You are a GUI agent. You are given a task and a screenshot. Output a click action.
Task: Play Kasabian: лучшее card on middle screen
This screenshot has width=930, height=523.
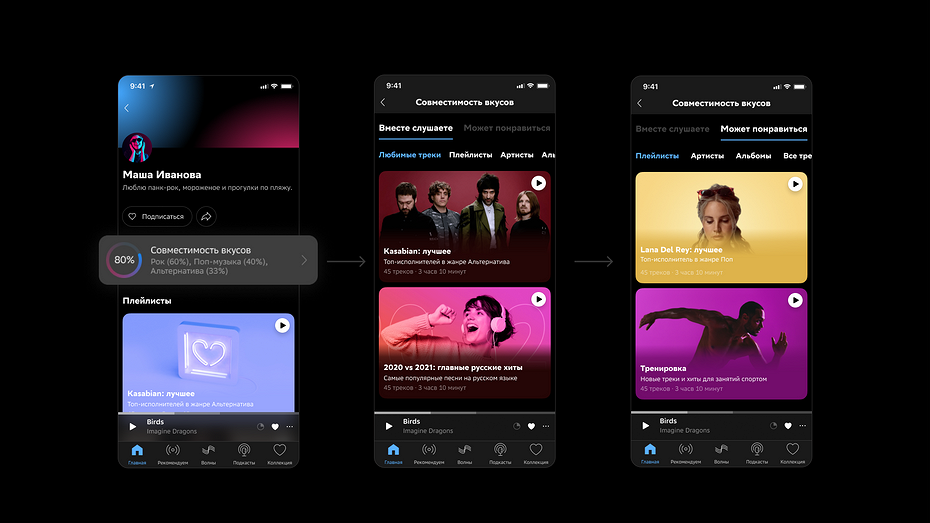(x=539, y=183)
